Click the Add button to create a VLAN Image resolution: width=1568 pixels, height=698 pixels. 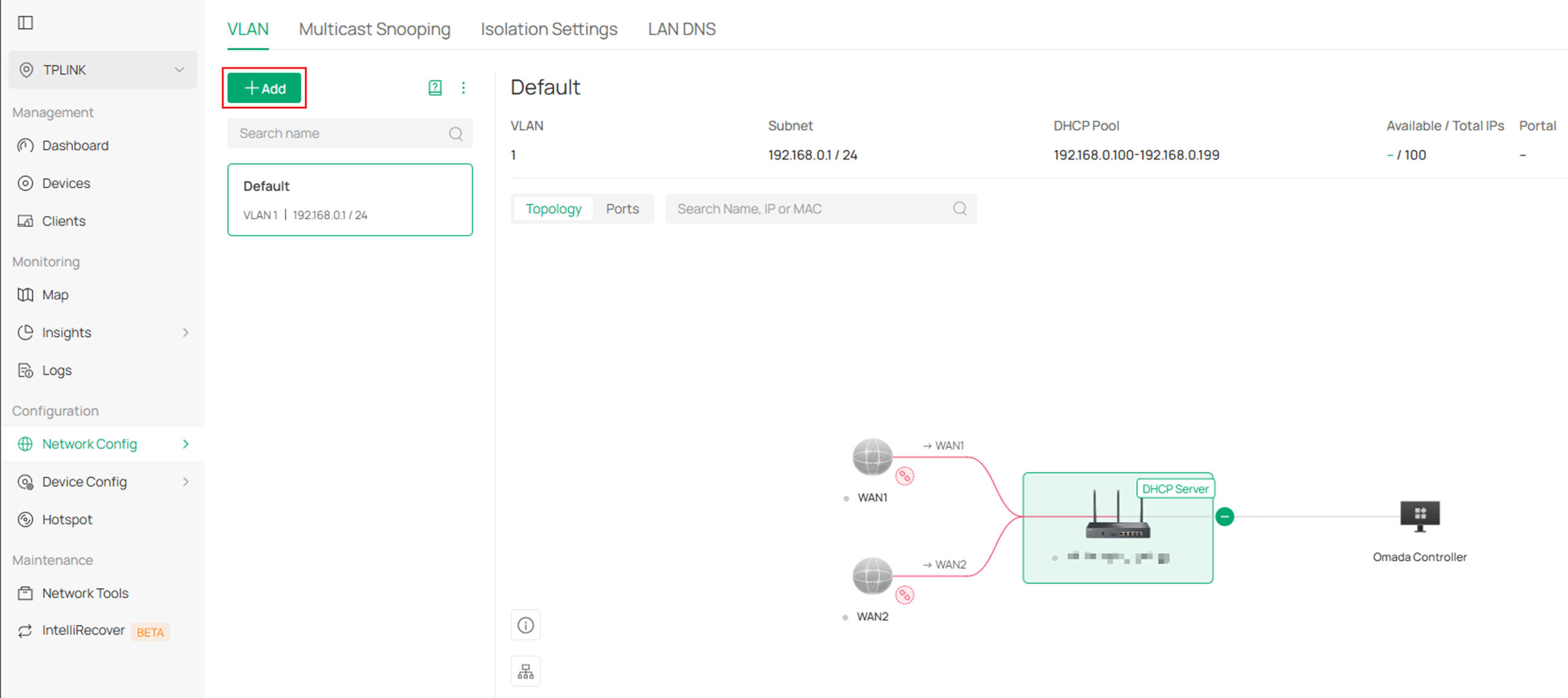tap(264, 88)
